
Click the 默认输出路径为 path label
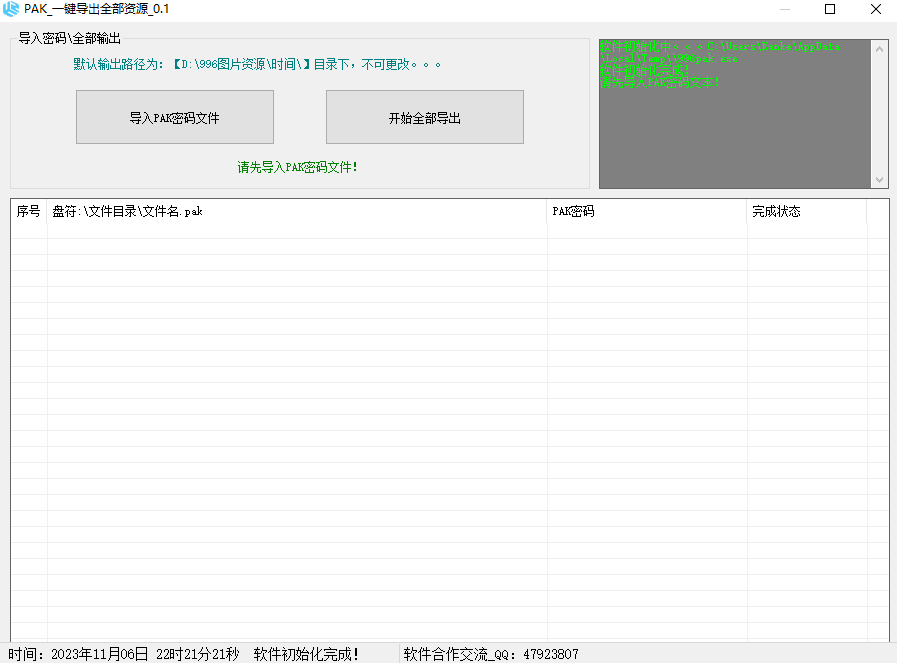tap(257, 64)
